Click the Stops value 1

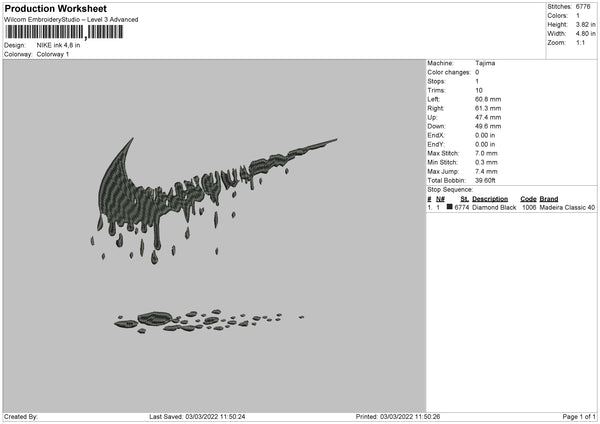[477, 81]
